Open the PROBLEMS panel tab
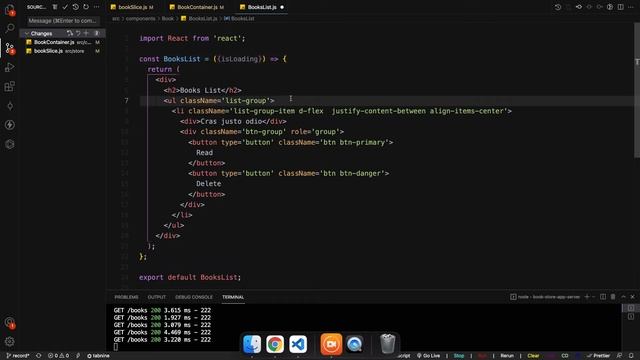Image resolution: width=640 pixels, height=360 pixels. 126,297
